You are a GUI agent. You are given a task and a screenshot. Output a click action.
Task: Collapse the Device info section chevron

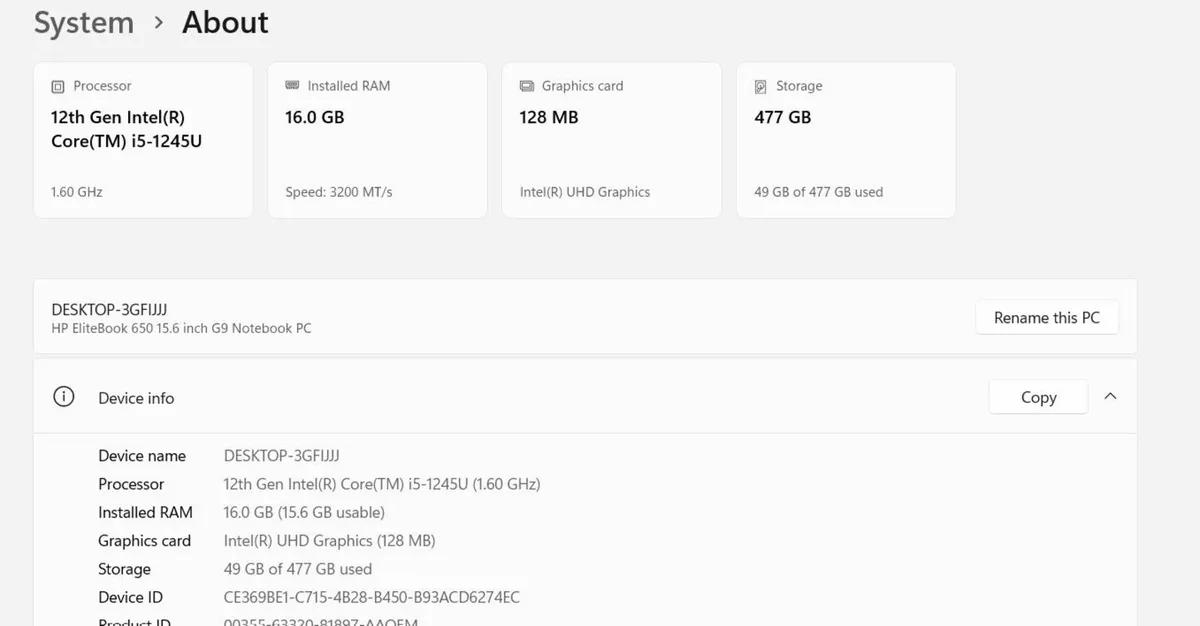tap(1110, 397)
